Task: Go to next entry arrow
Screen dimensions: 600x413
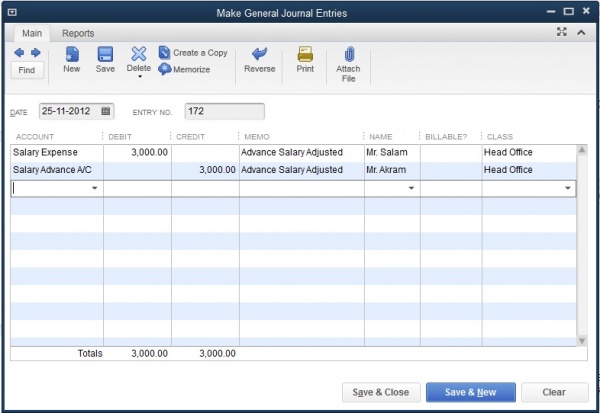Action: click(x=35, y=52)
